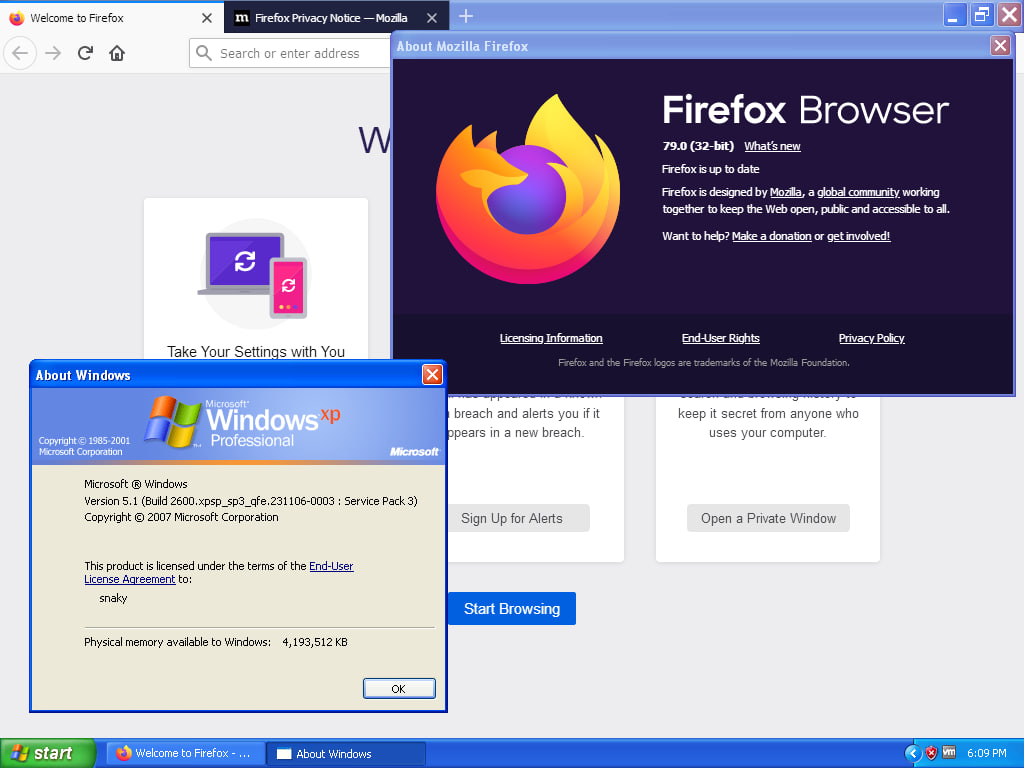Screen dimensions: 1024x768
Task: Reload the current Firefox page
Action: [x=85, y=53]
